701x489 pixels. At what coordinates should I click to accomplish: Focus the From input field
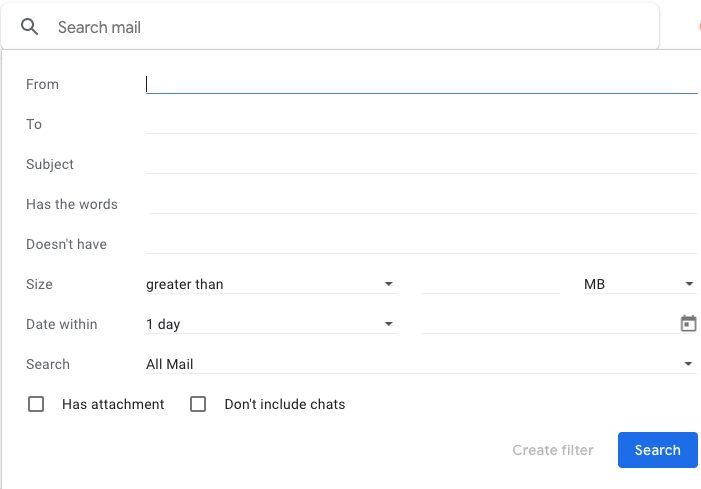pyautogui.click(x=420, y=84)
